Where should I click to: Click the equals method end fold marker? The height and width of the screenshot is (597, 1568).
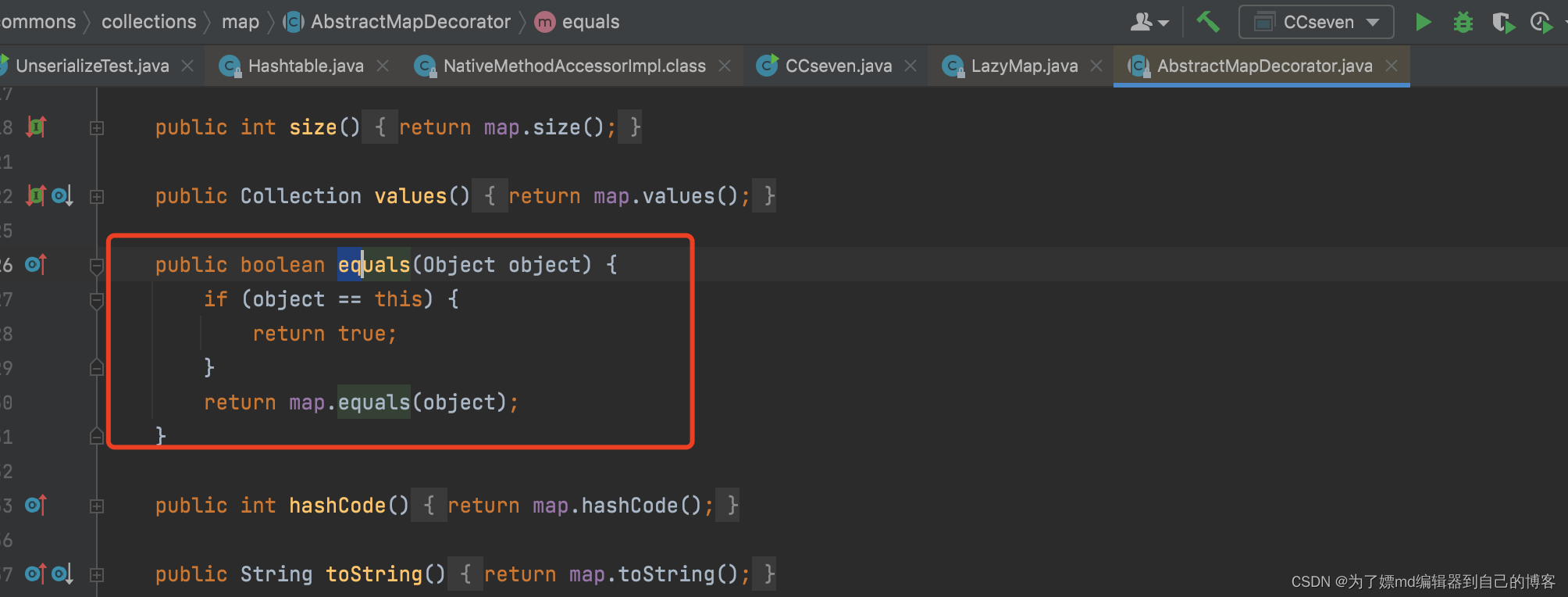point(97,436)
